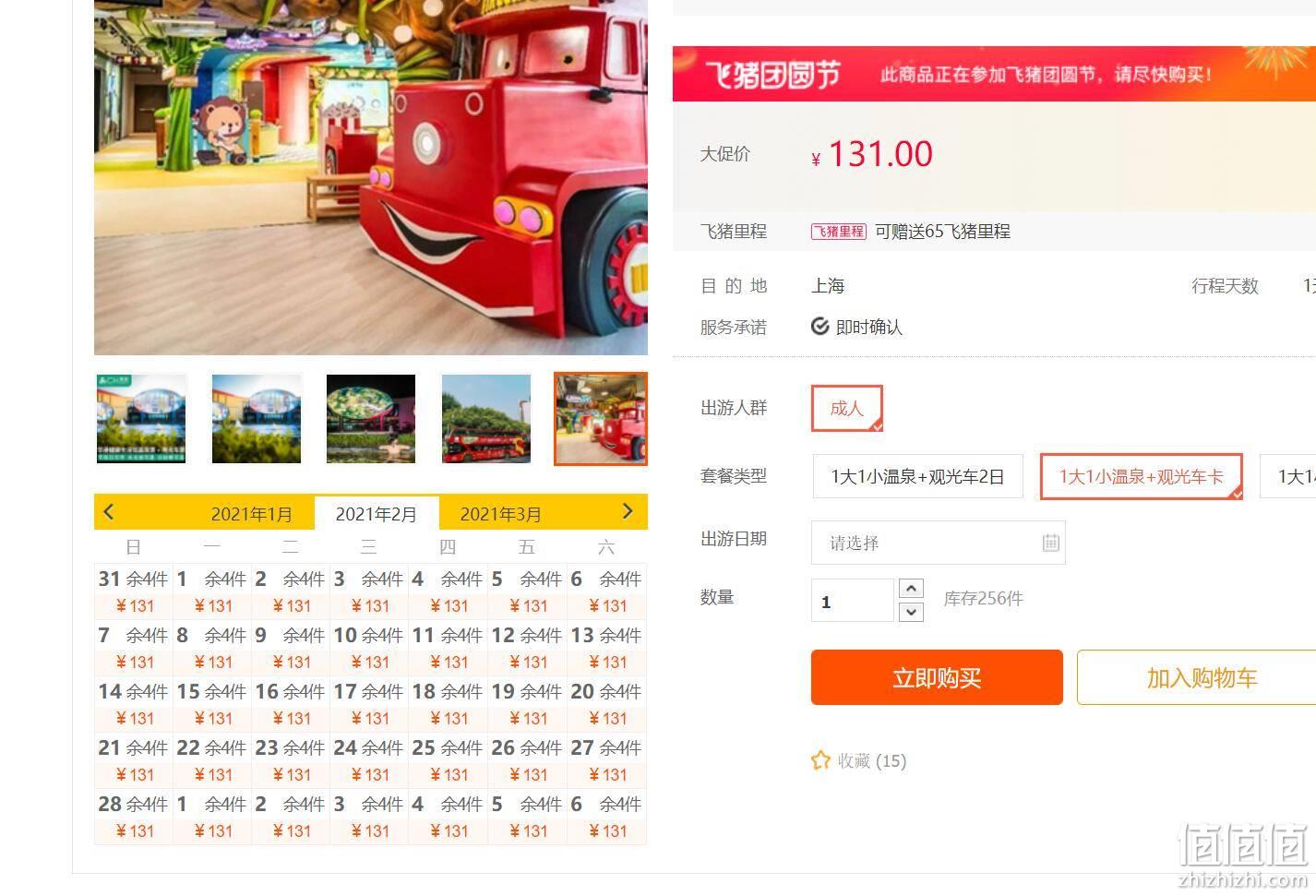Decrease quantity with the down arrow
The height and width of the screenshot is (896, 1316).
pos(911,612)
